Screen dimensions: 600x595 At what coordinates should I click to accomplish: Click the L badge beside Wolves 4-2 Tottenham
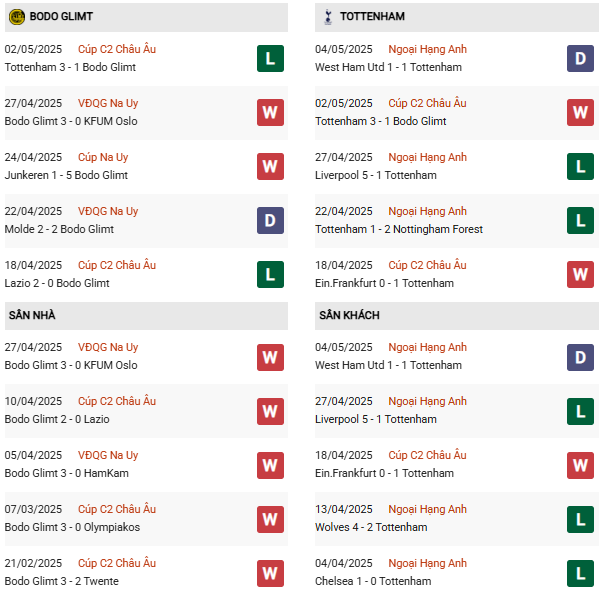click(x=581, y=518)
